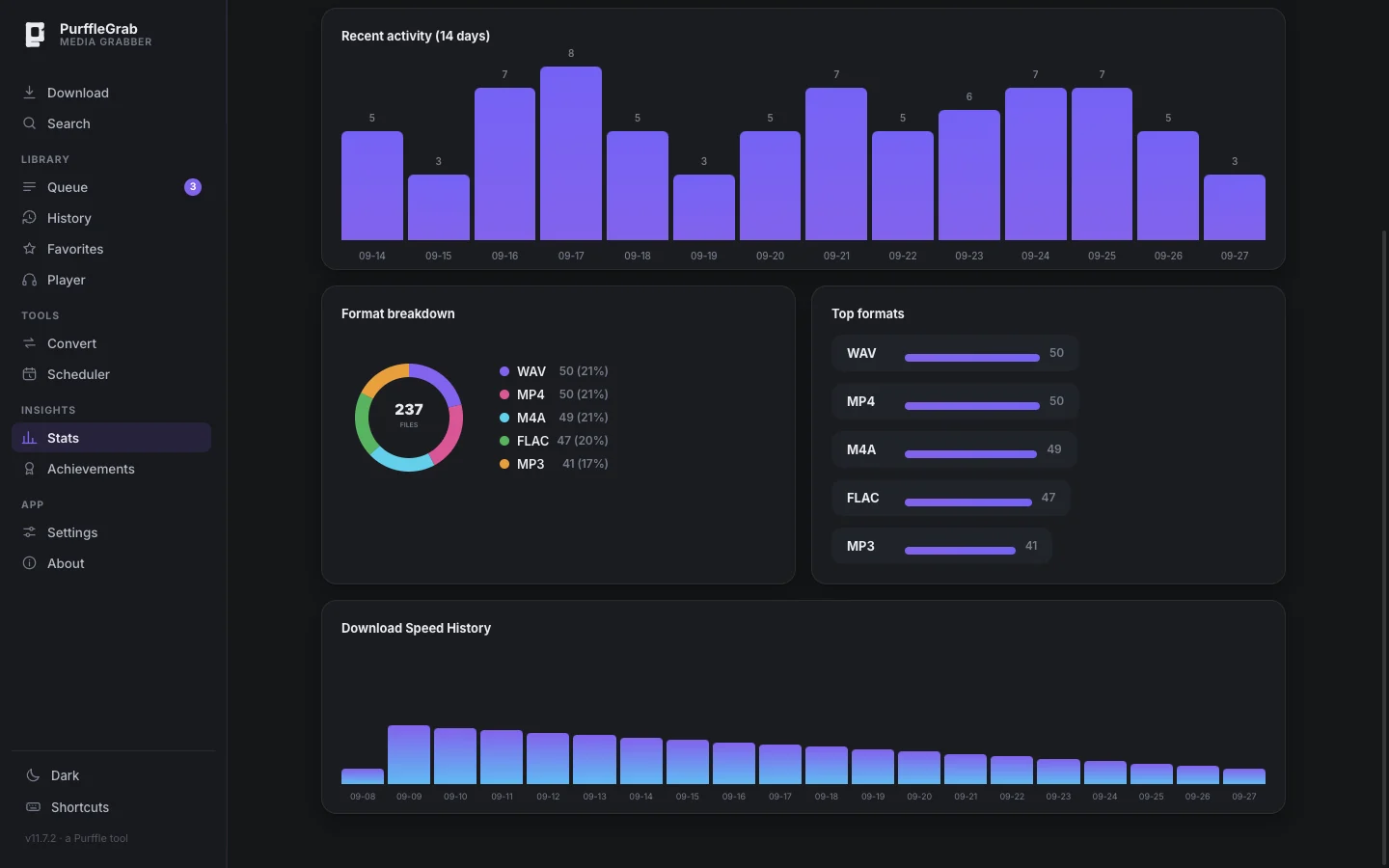The image size is (1389, 868).
Task: Go to the Search page
Action: [x=111, y=123]
